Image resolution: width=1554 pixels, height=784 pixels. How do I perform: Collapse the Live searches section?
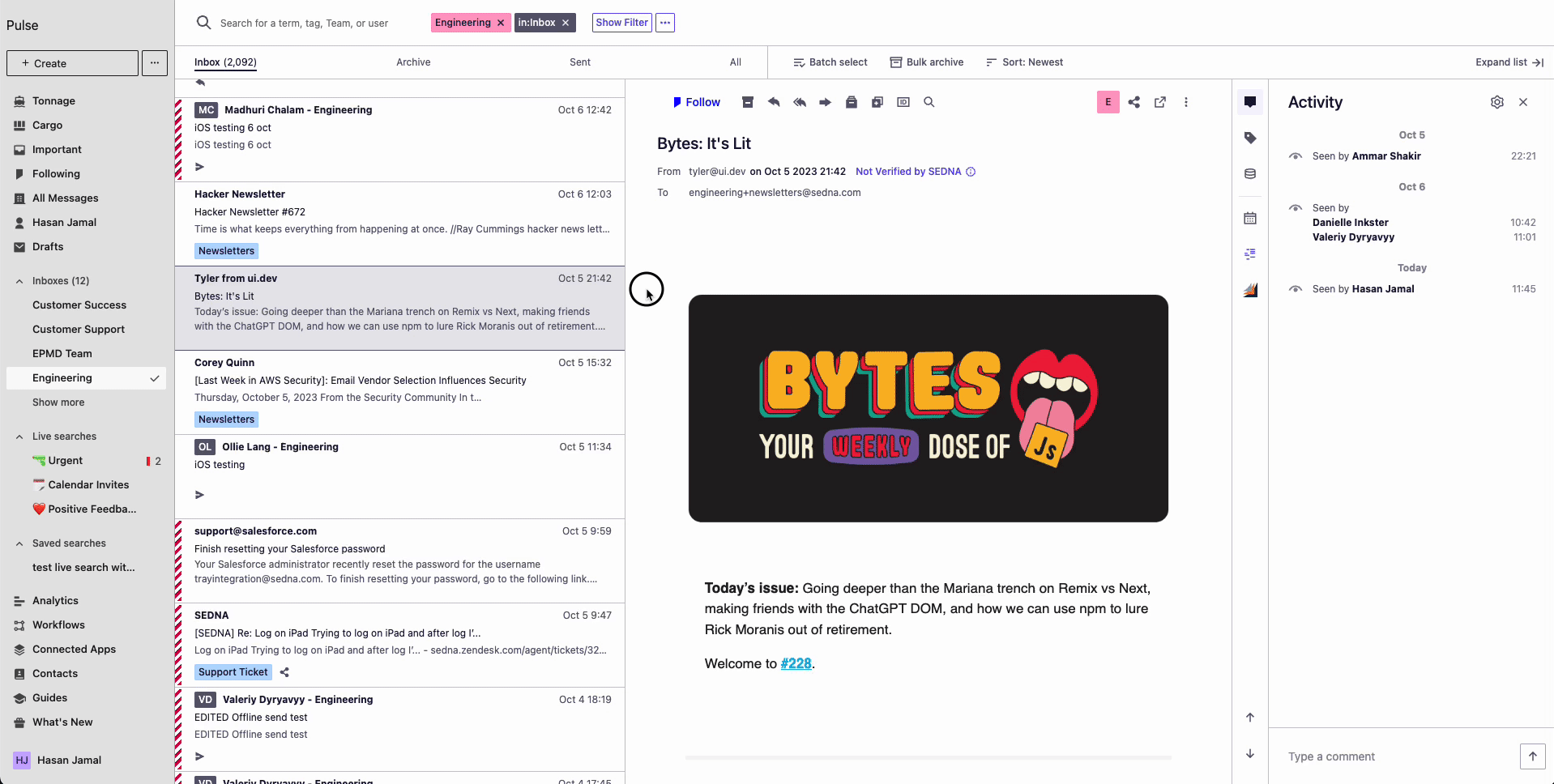coord(19,437)
